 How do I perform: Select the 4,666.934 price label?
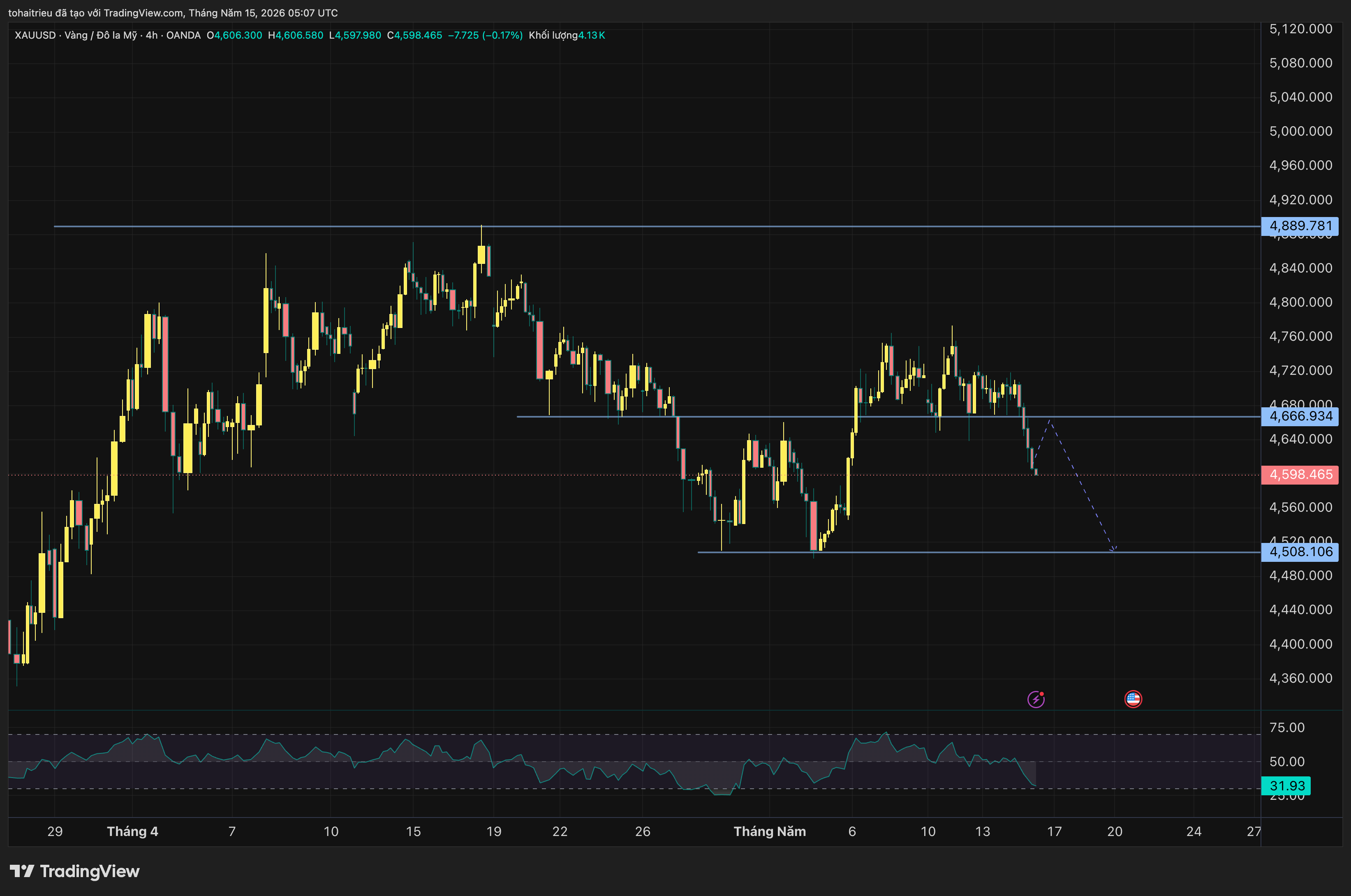(1300, 416)
